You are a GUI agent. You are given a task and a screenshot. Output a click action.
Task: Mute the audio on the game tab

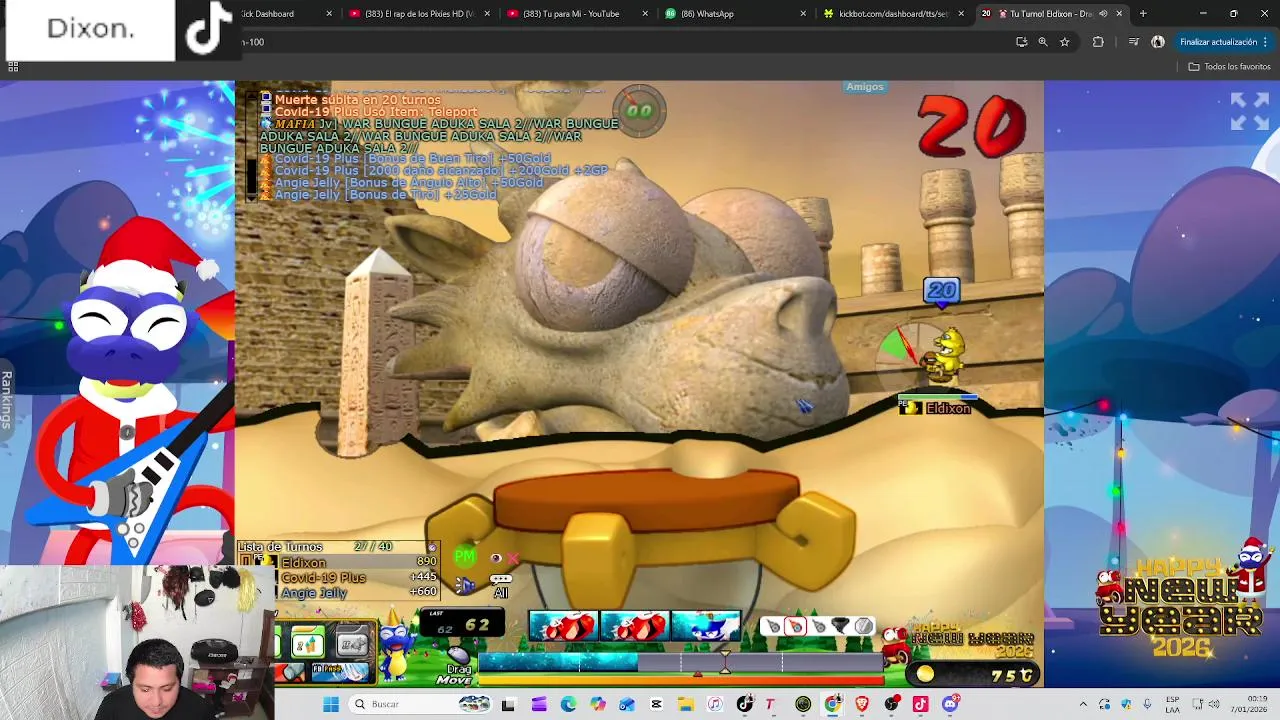click(1103, 14)
